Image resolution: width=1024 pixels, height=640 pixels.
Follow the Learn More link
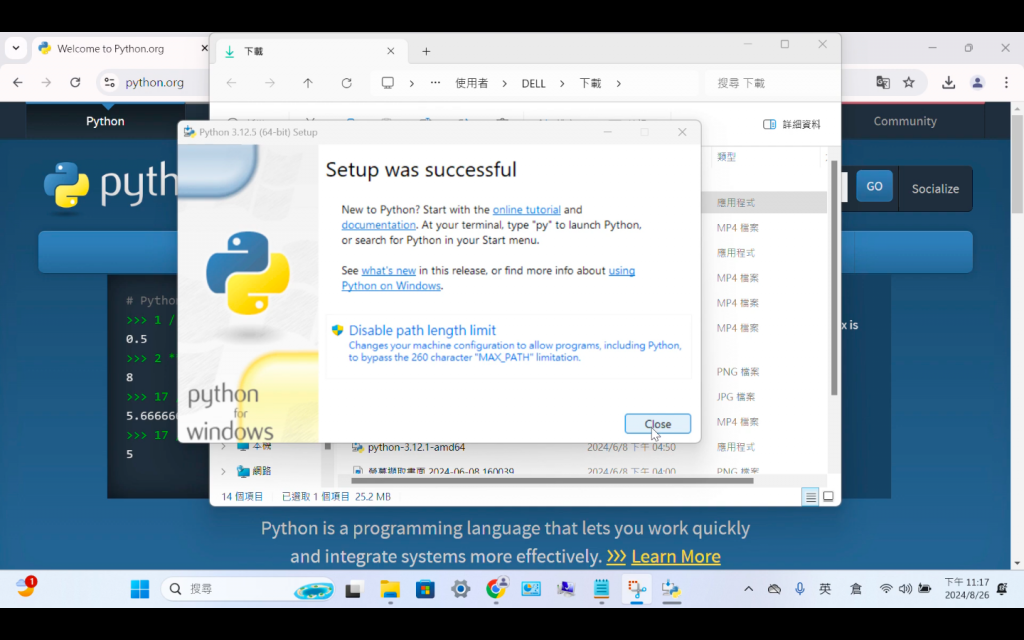click(676, 556)
